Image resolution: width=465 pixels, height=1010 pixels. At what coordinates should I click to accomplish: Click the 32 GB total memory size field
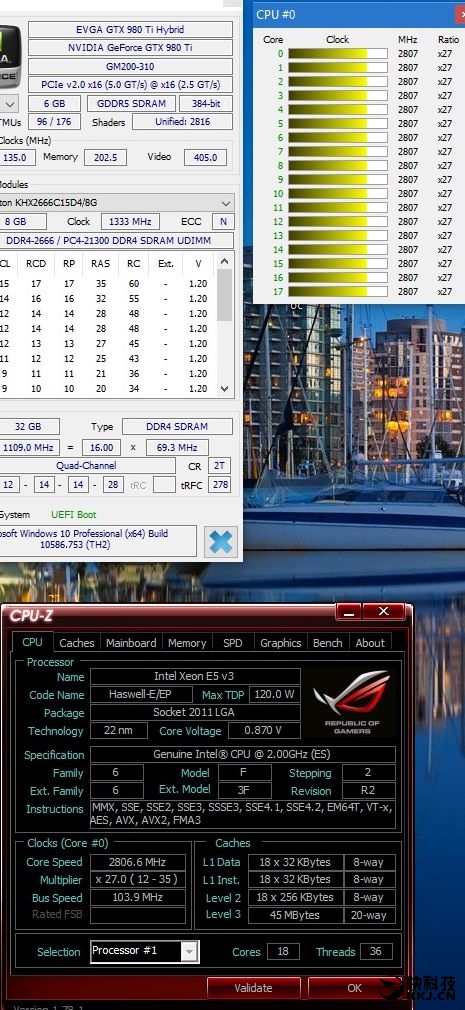(29, 426)
